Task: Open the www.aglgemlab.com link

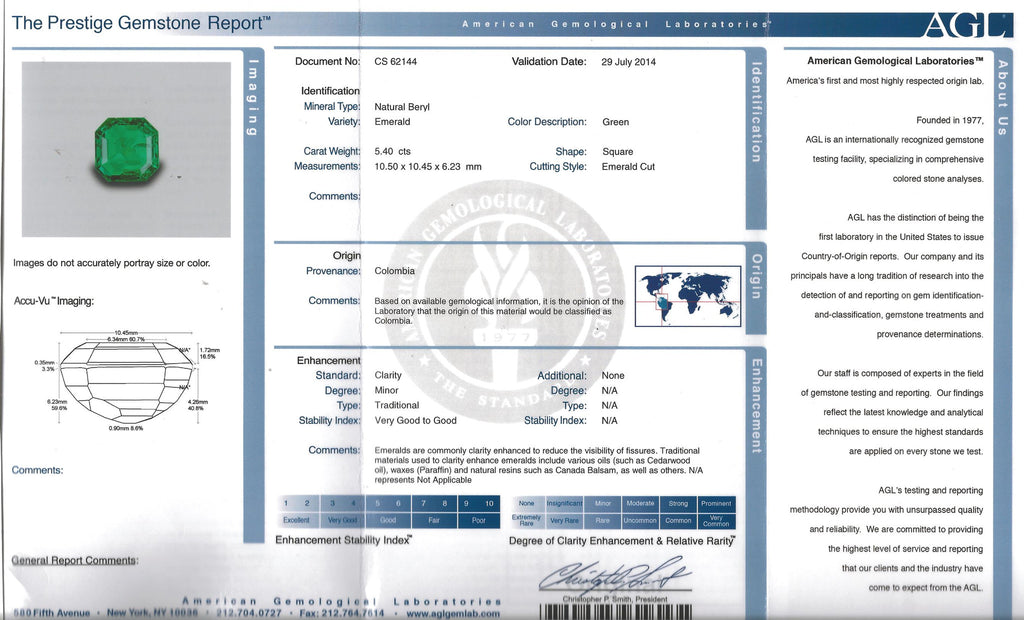Action: coord(455,612)
